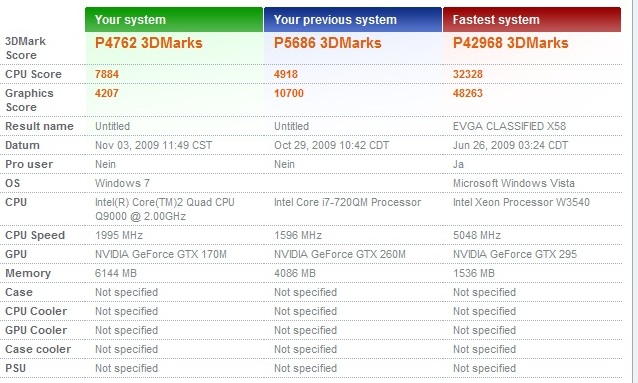Click the P4762 3DMarks score
Screen dimensions: 638x383
click(x=149, y=43)
